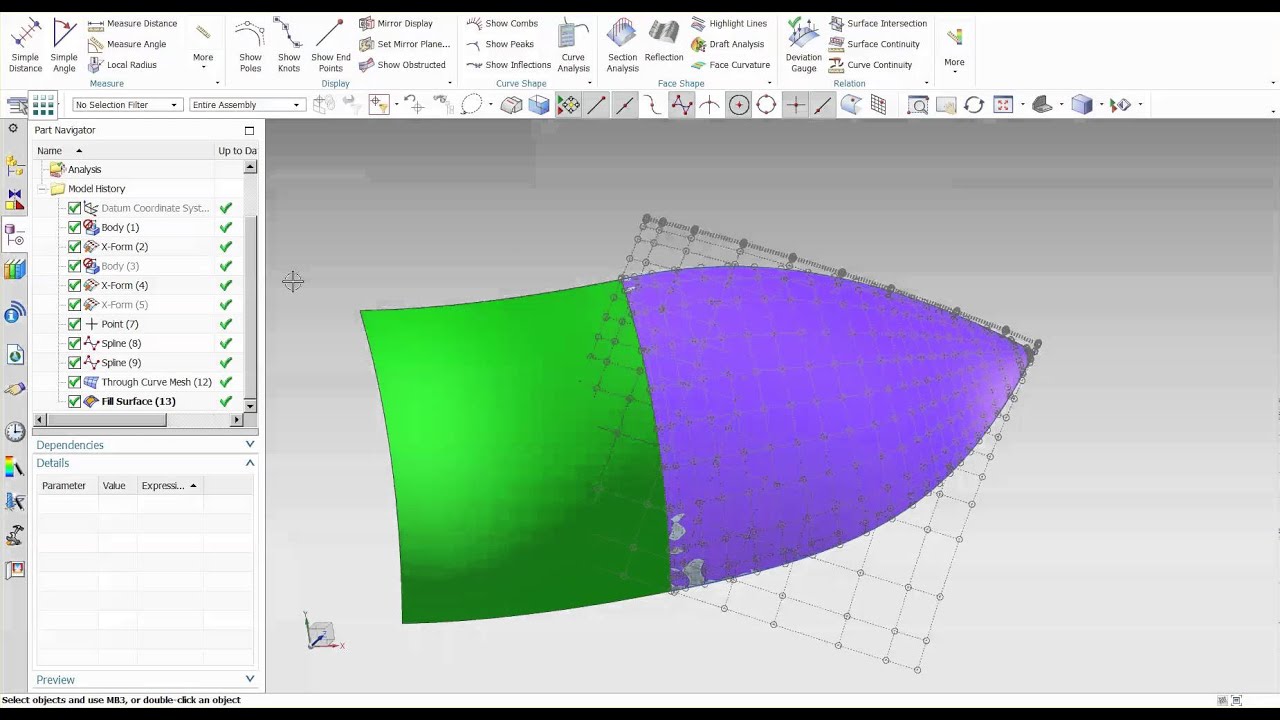Click the Value column header
Image resolution: width=1280 pixels, height=720 pixels.
click(x=115, y=486)
